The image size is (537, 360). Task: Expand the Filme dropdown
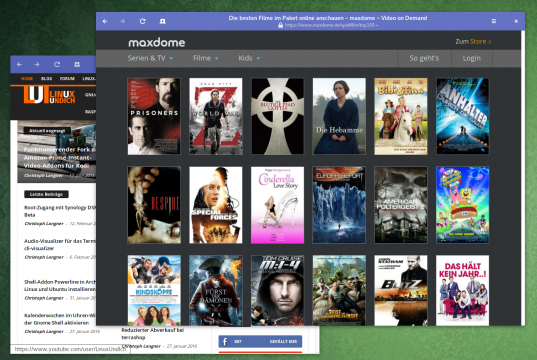point(205,58)
